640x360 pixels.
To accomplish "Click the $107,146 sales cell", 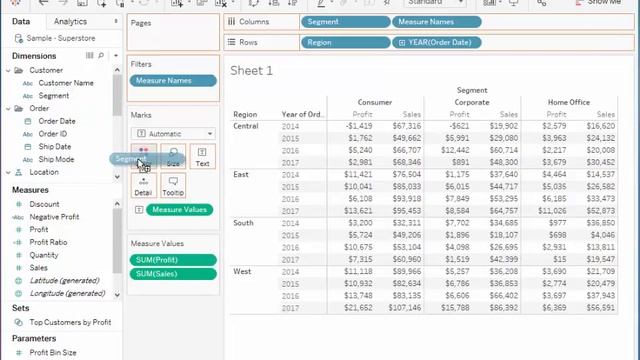I will coord(404,308).
